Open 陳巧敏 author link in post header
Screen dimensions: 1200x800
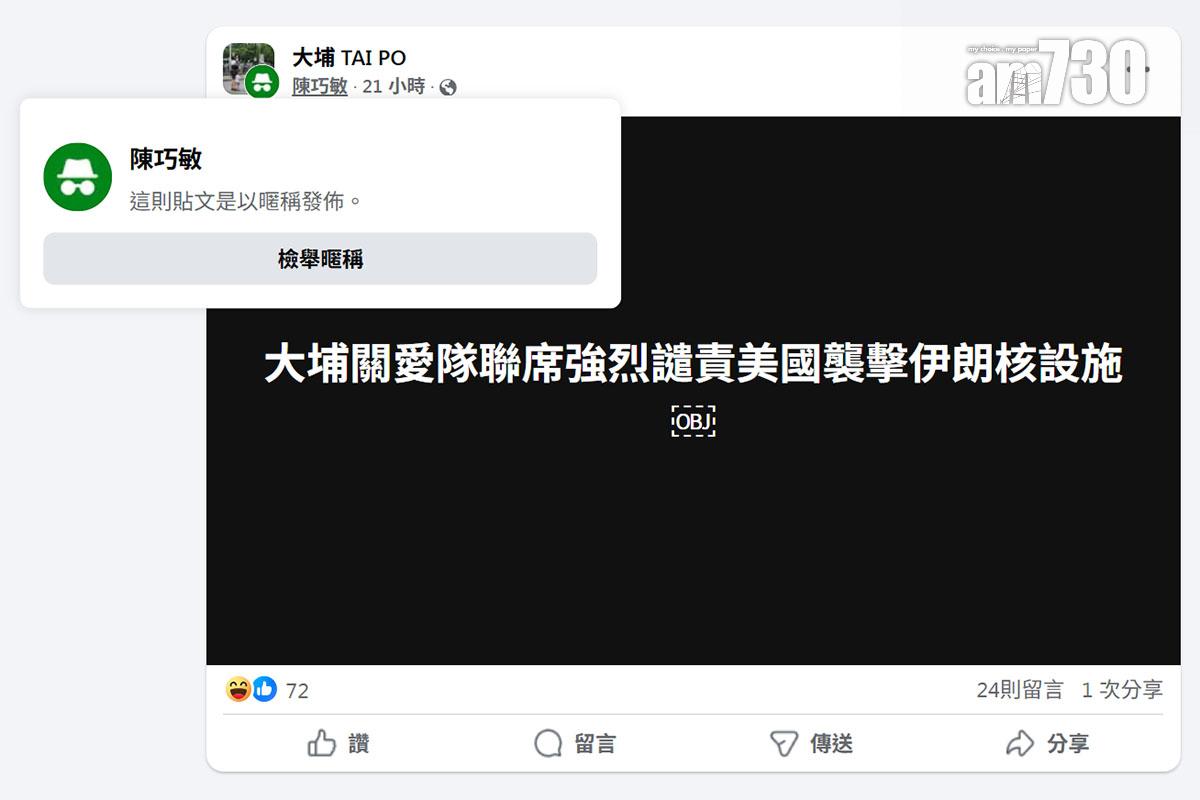tap(320, 87)
